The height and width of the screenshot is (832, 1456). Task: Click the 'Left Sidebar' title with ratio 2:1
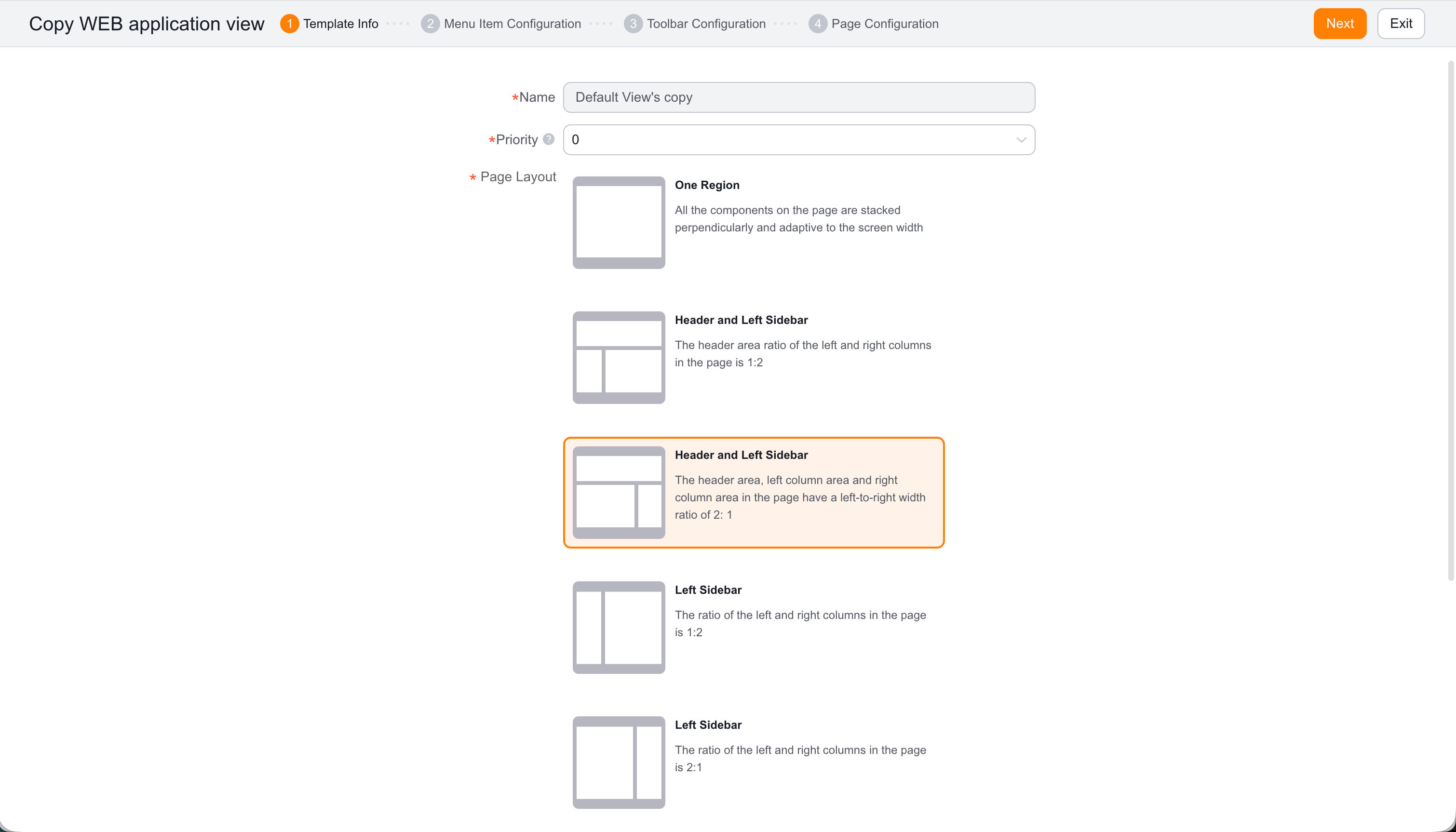[708, 725]
